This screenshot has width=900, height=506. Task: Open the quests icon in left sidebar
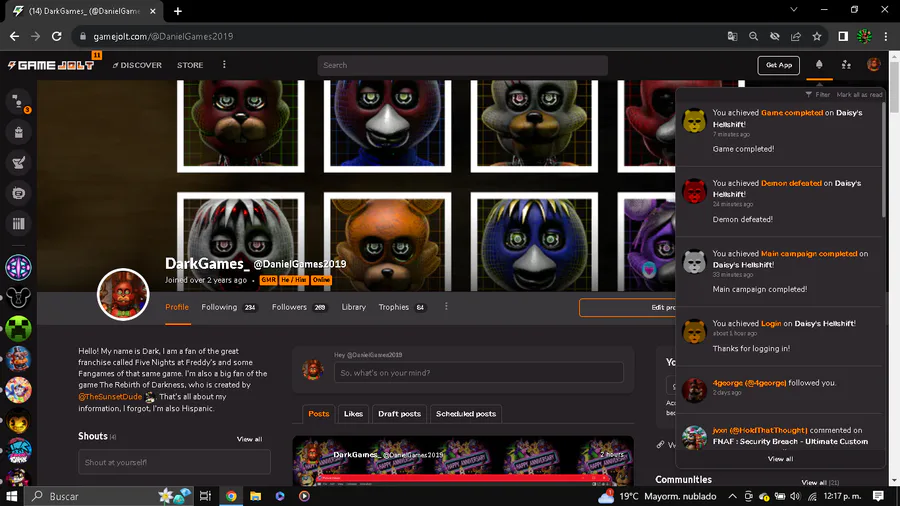18,163
